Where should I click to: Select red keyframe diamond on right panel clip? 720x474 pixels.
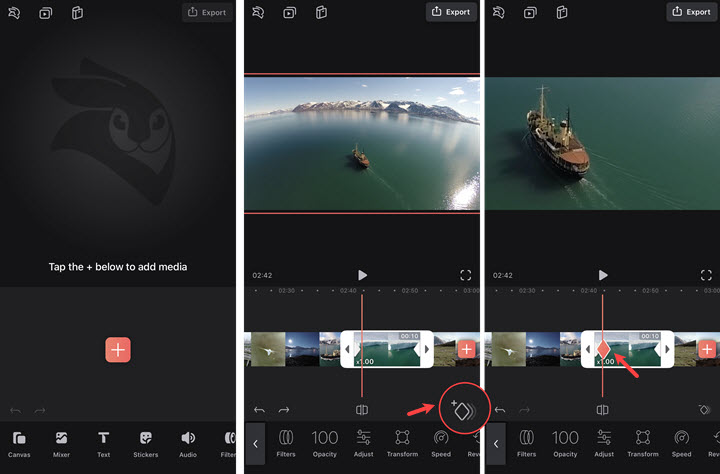click(x=603, y=349)
